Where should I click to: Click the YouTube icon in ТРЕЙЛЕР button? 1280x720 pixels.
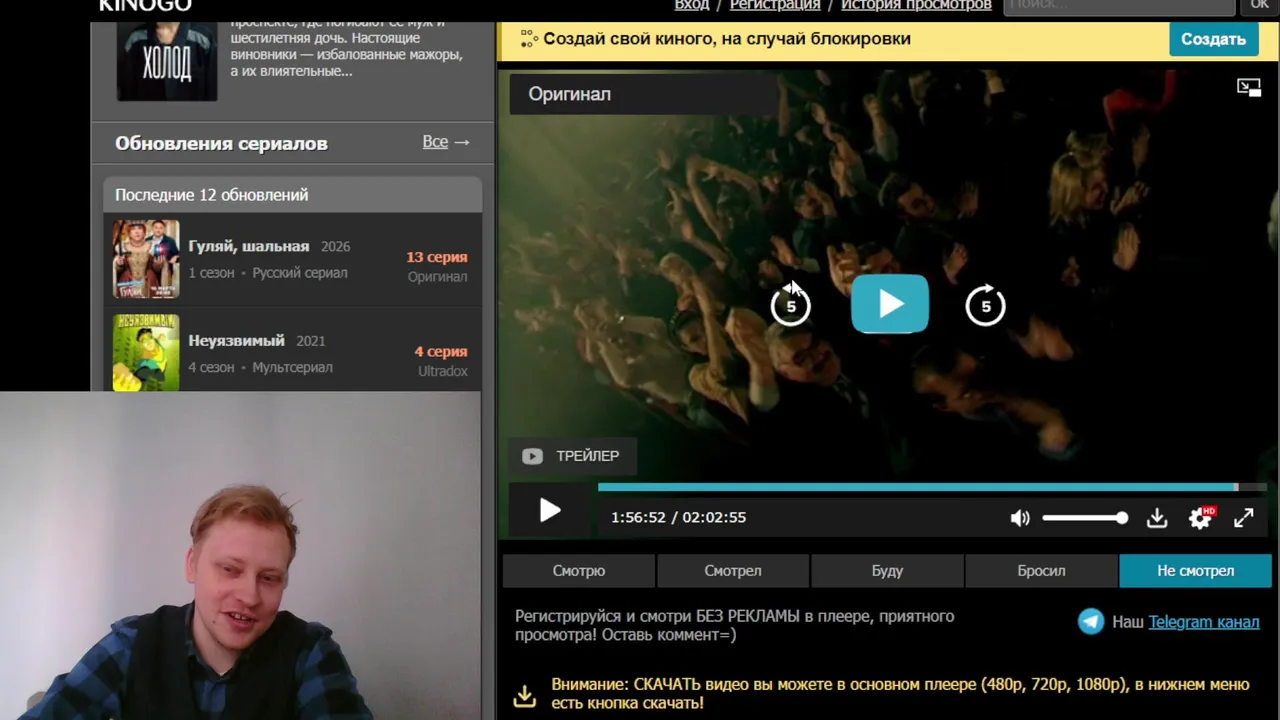[532, 456]
